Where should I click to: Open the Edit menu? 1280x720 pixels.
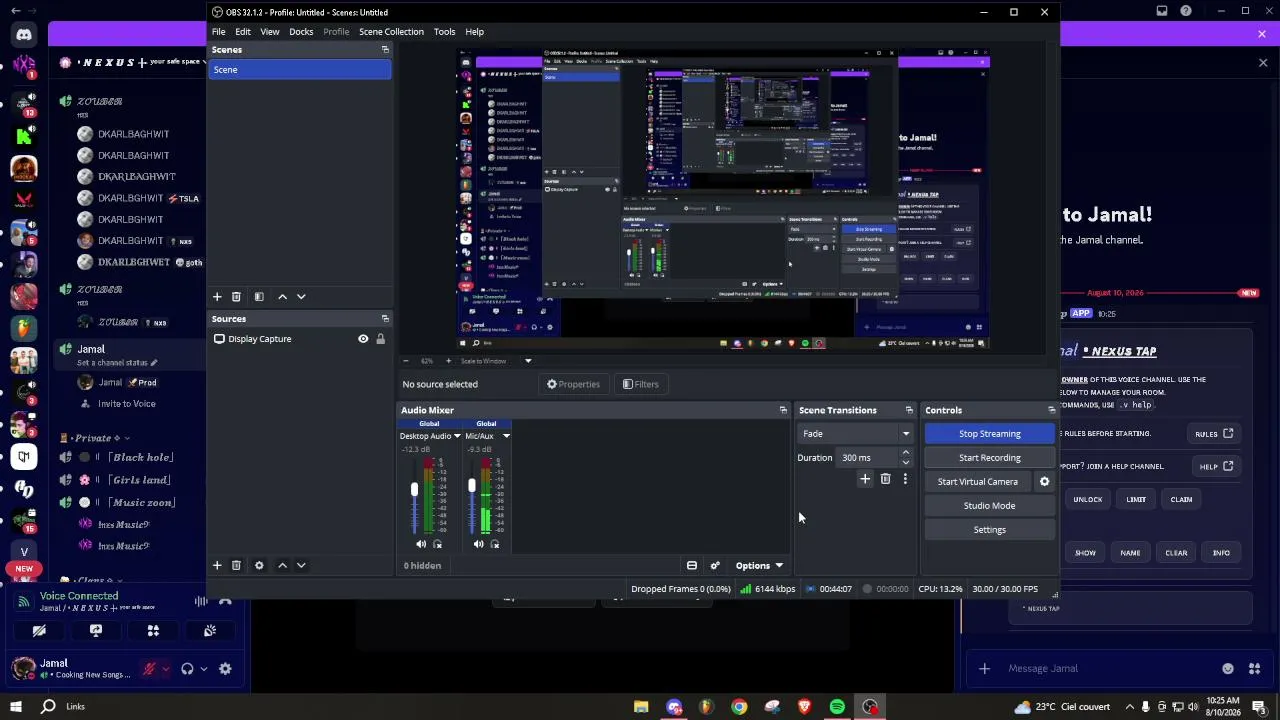[x=243, y=32]
